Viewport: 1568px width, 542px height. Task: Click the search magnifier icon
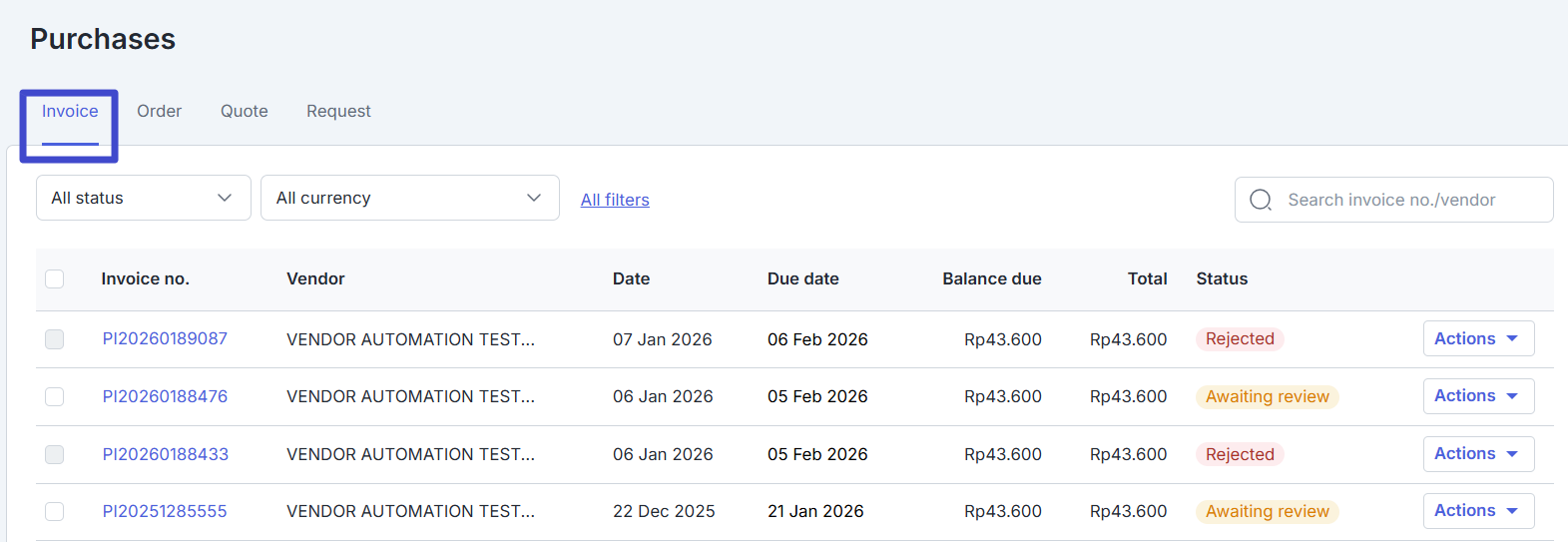(x=1261, y=200)
